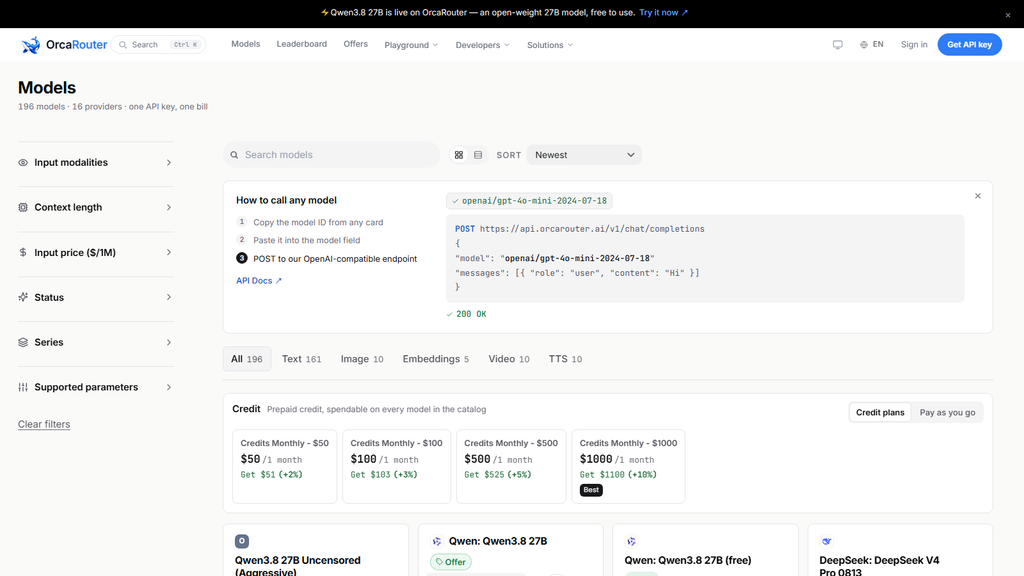Open the API Docs link
Viewport: 1024px width, 576px height.
[x=259, y=281]
